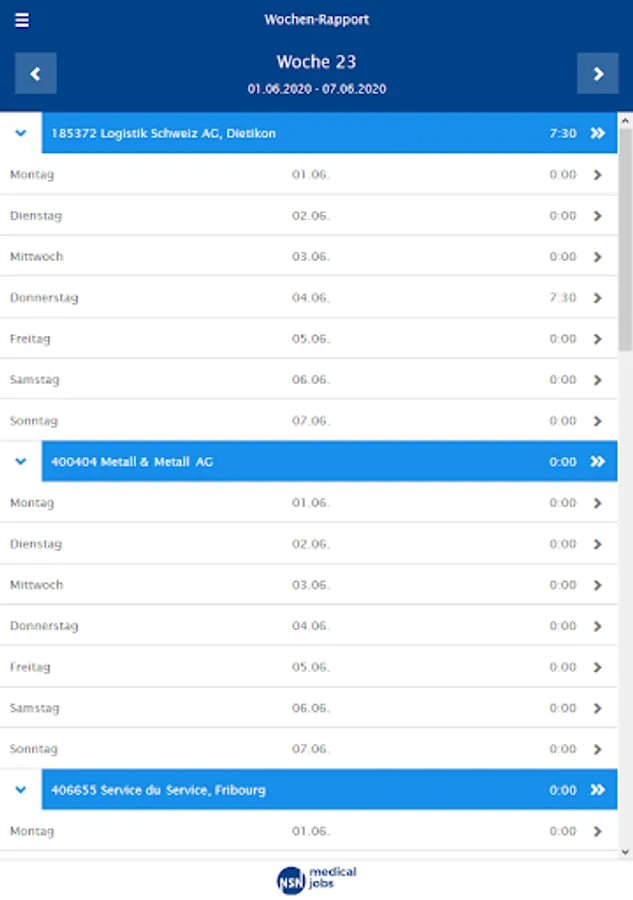Collapse the Metall & Metall AG section

21,462
